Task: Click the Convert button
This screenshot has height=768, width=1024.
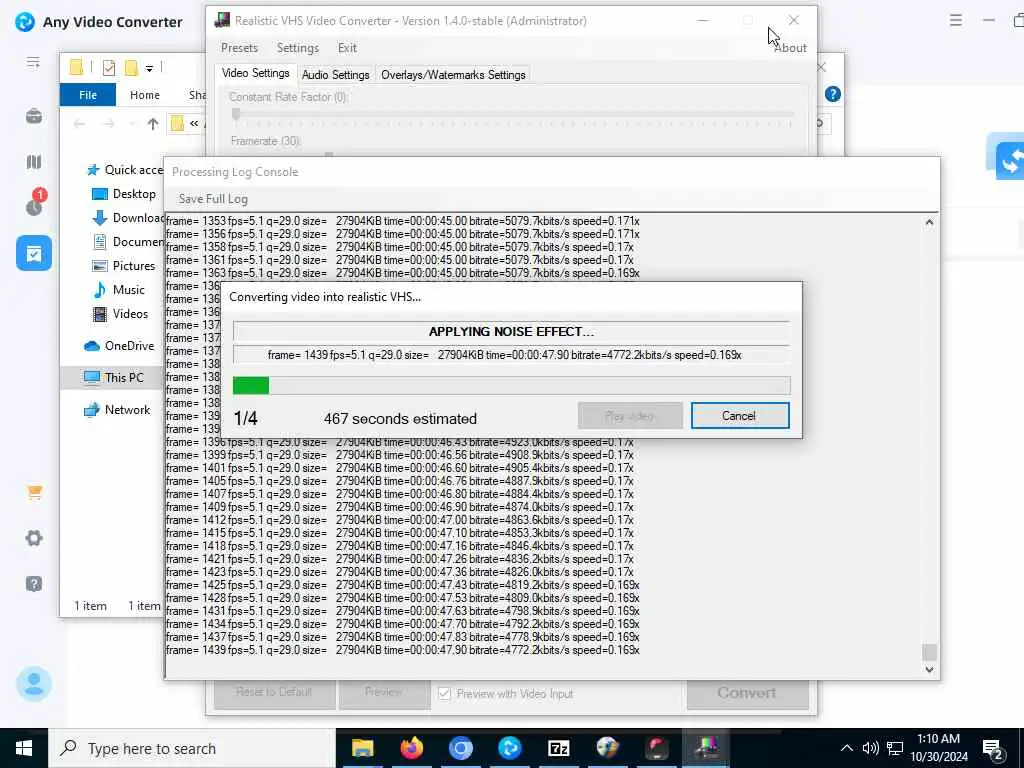Action: pos(747,693)
